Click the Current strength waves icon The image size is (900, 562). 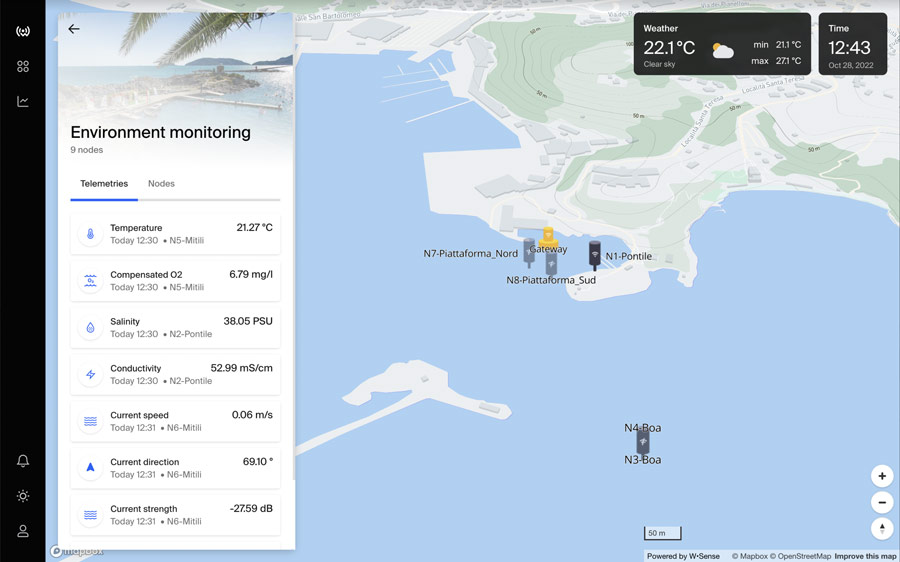(x=90, y=515)
